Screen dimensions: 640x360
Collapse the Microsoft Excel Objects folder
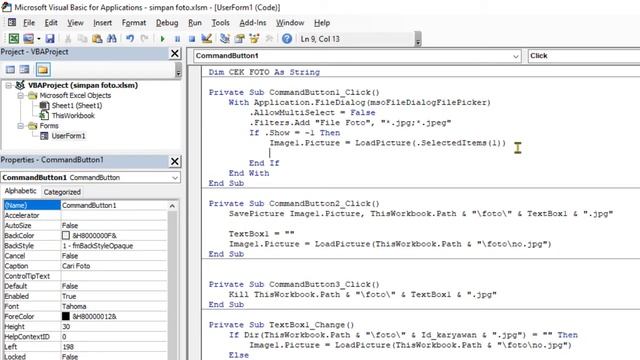click(20, 96)
